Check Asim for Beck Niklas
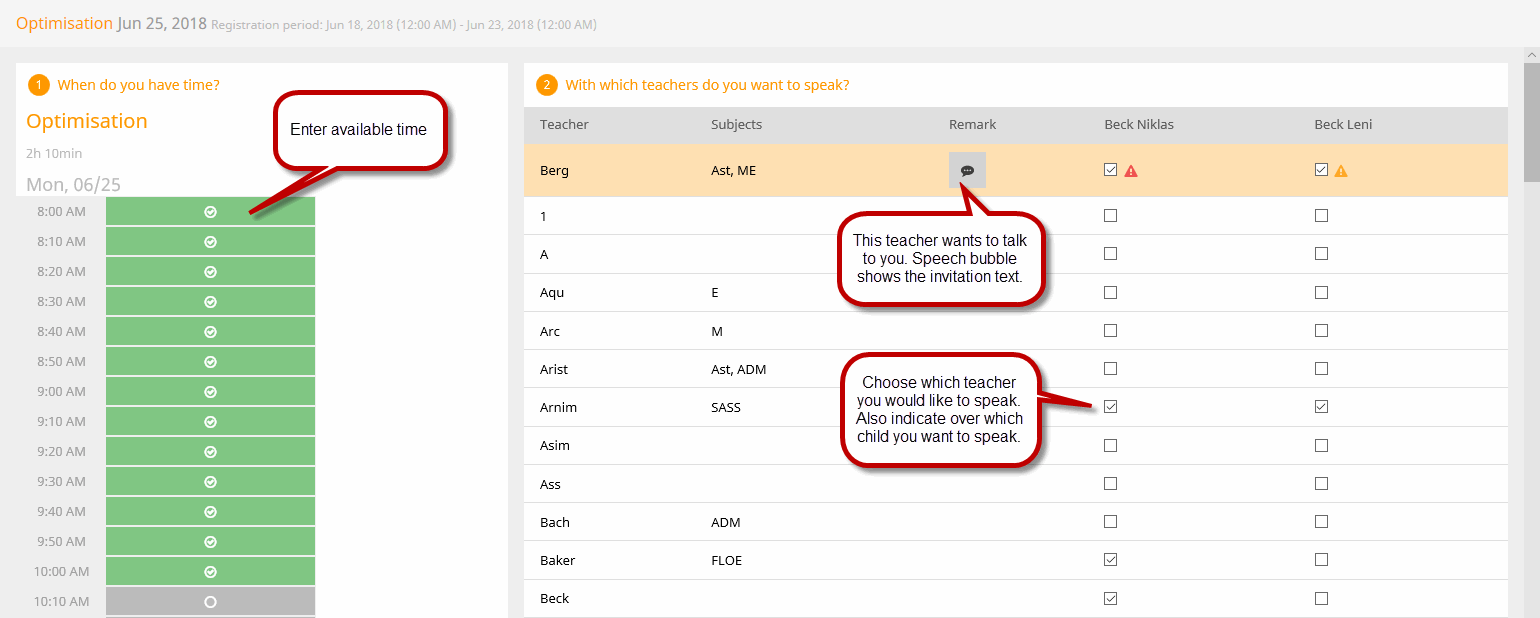 [x=1110, y=445]
